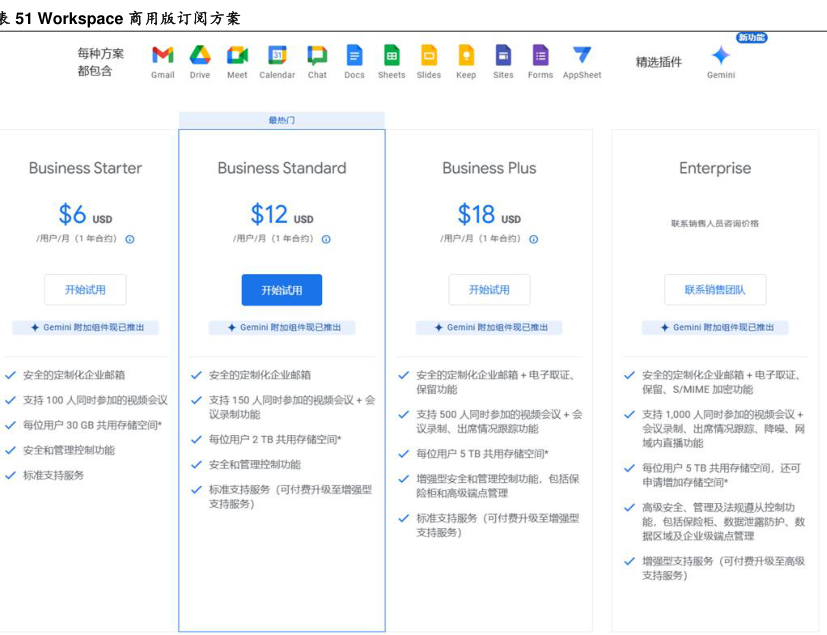Open Gemini add-on banner under Business Starter

[85, 328]
